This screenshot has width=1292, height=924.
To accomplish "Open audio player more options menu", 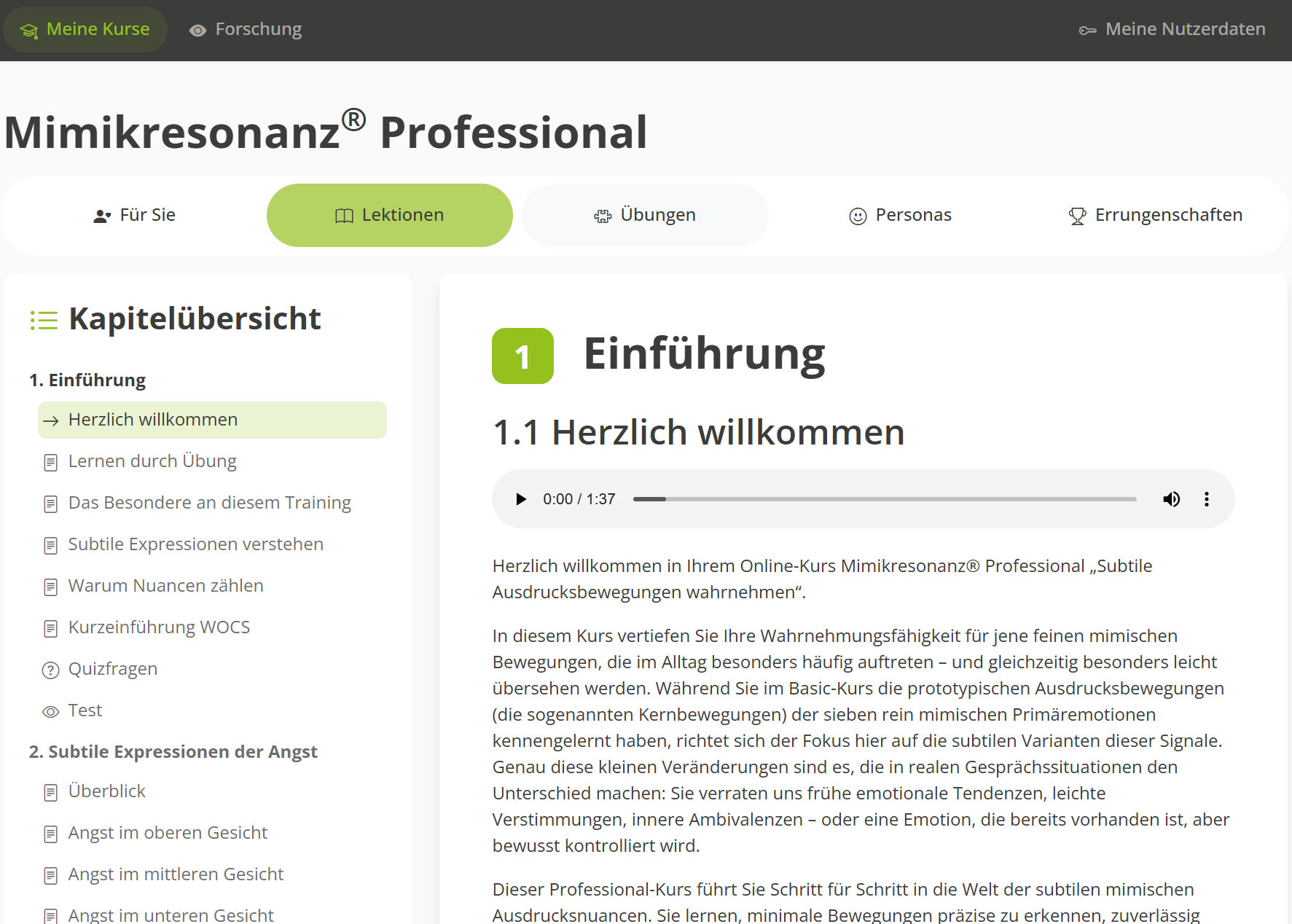I will coord(1207,499).
